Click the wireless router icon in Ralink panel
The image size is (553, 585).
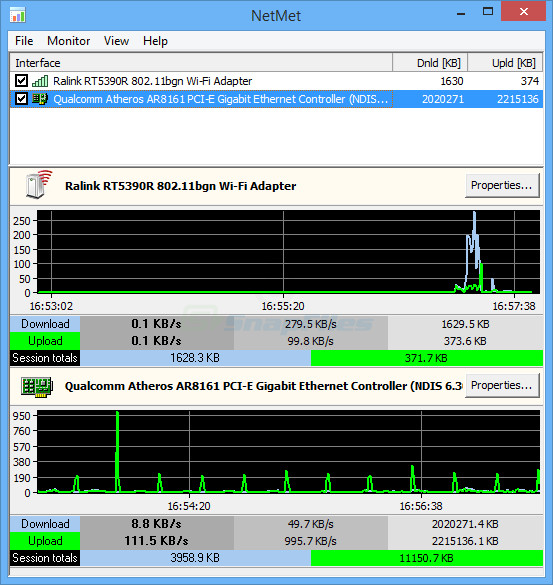coord(39,184)
